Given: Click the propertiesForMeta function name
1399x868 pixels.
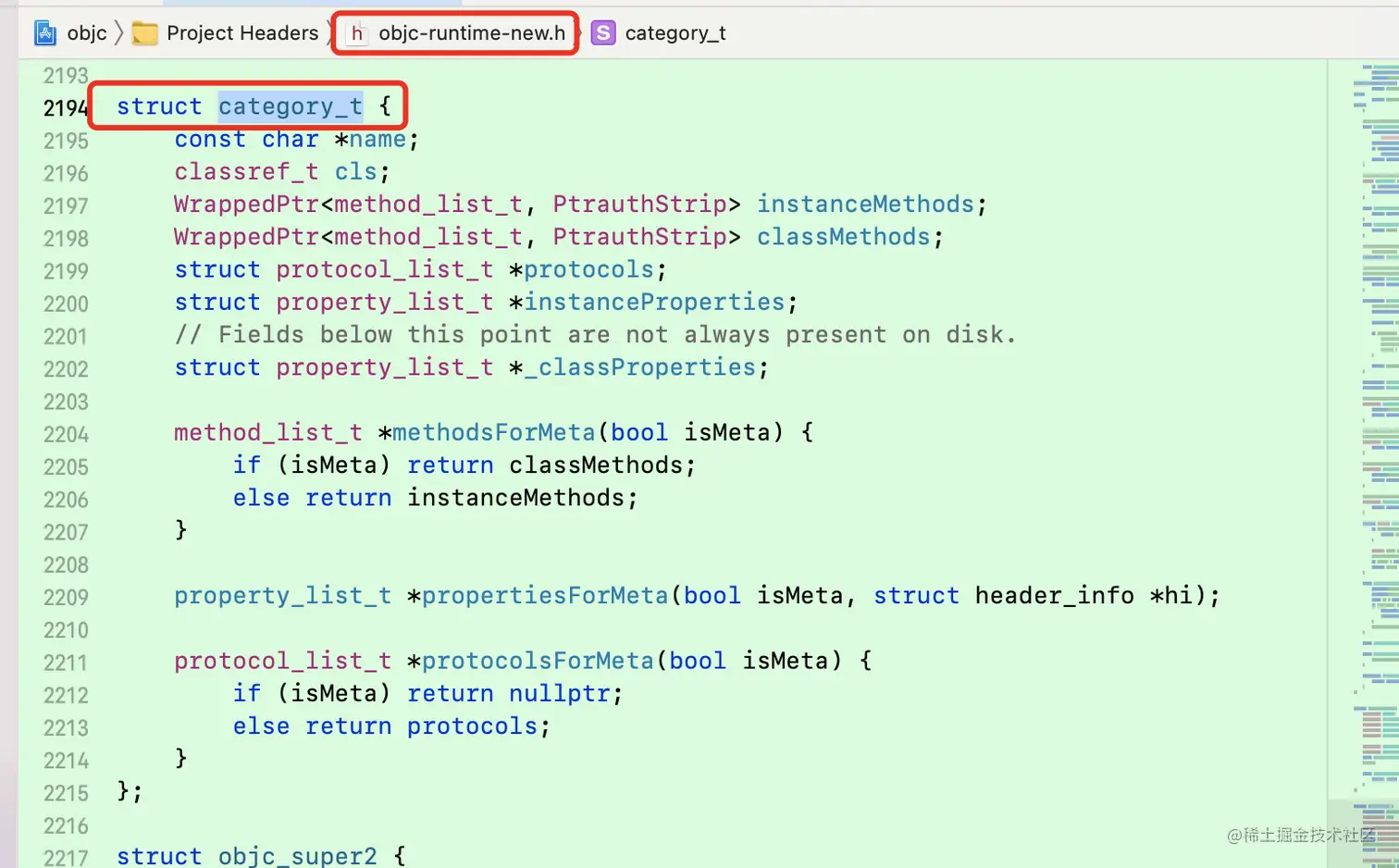Looking at the screenshot, I should [544, 595].
